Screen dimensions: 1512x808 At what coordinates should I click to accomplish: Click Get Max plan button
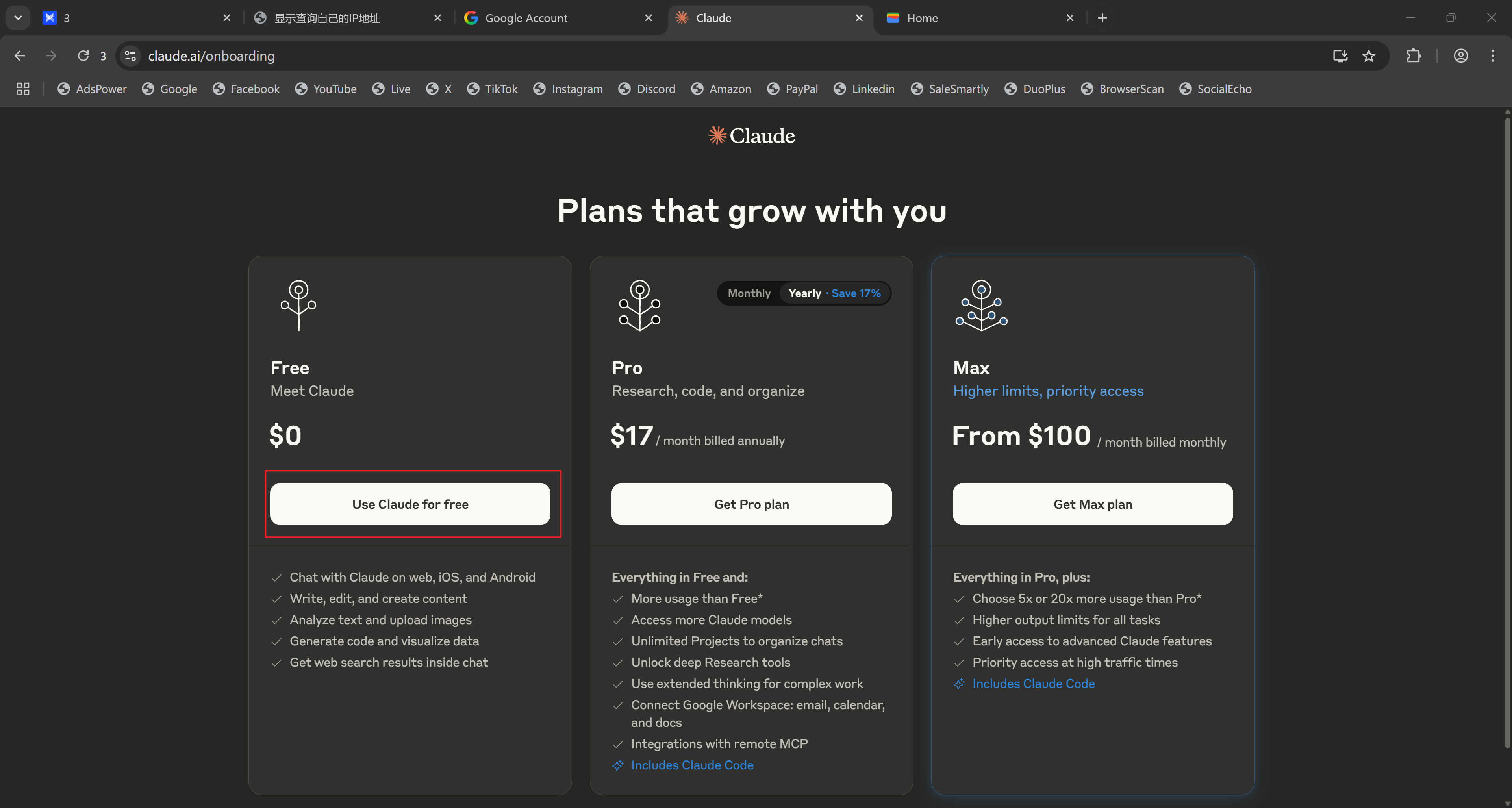click(x=1093, y=504)
